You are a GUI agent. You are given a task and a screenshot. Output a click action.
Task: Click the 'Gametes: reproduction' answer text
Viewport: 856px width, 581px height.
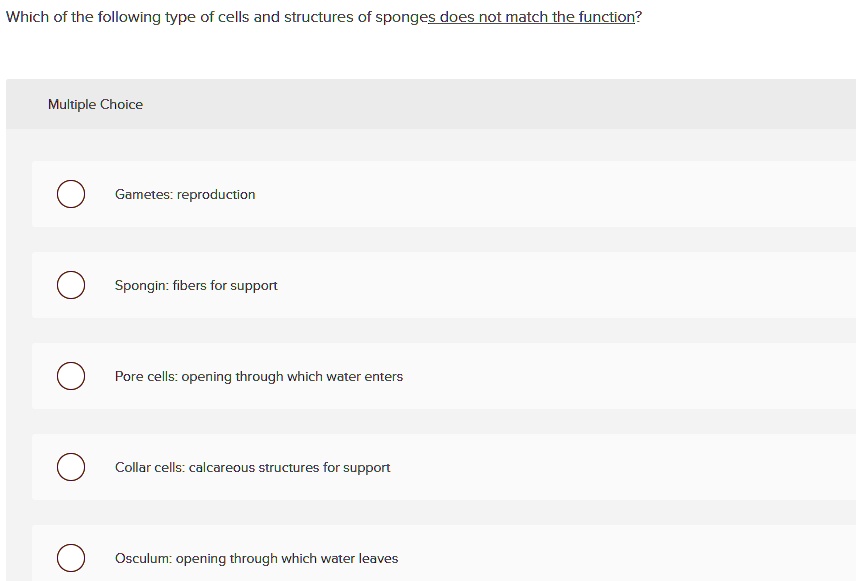point(185,194)
